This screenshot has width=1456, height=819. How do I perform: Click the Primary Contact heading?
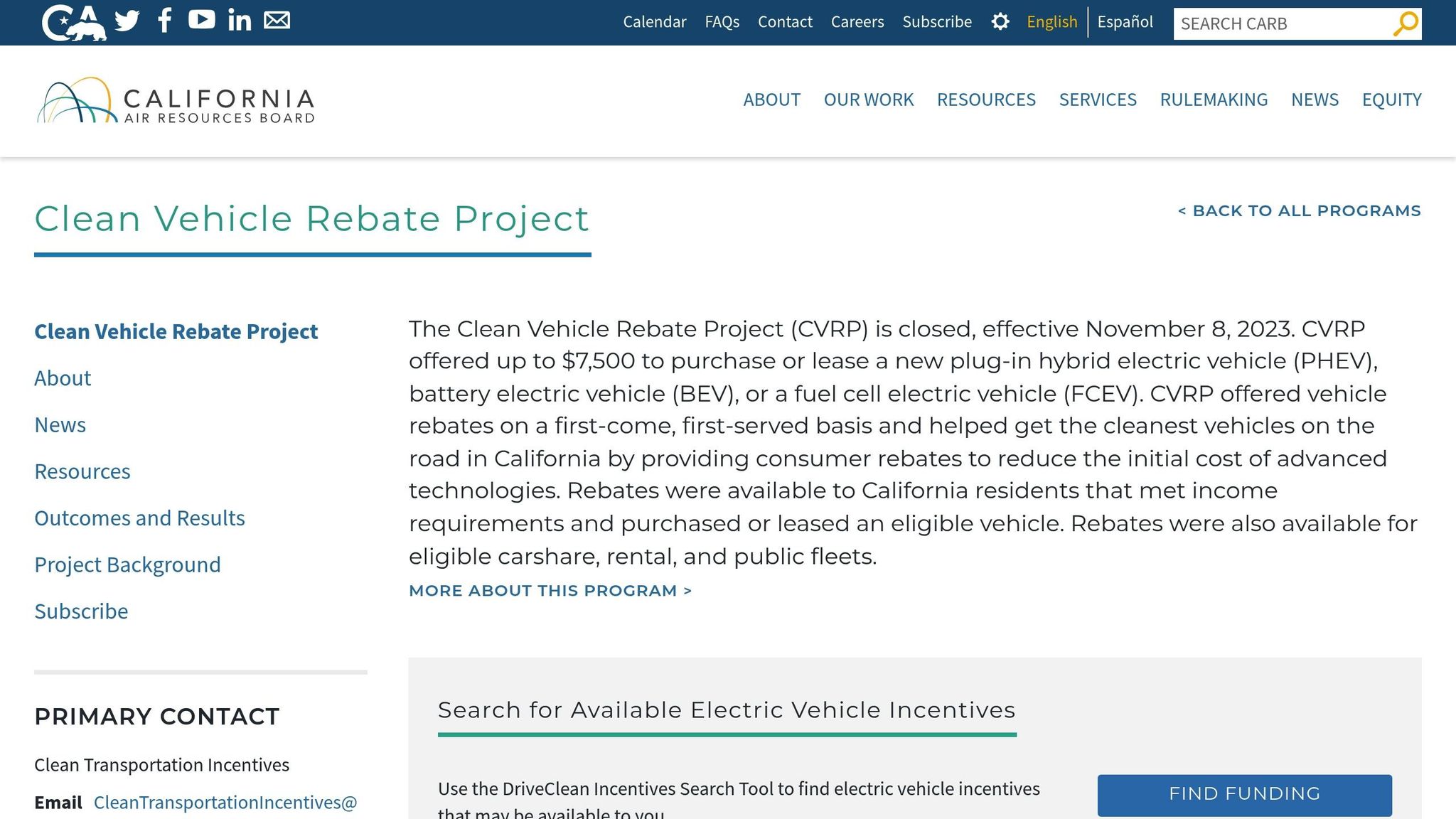157,717
